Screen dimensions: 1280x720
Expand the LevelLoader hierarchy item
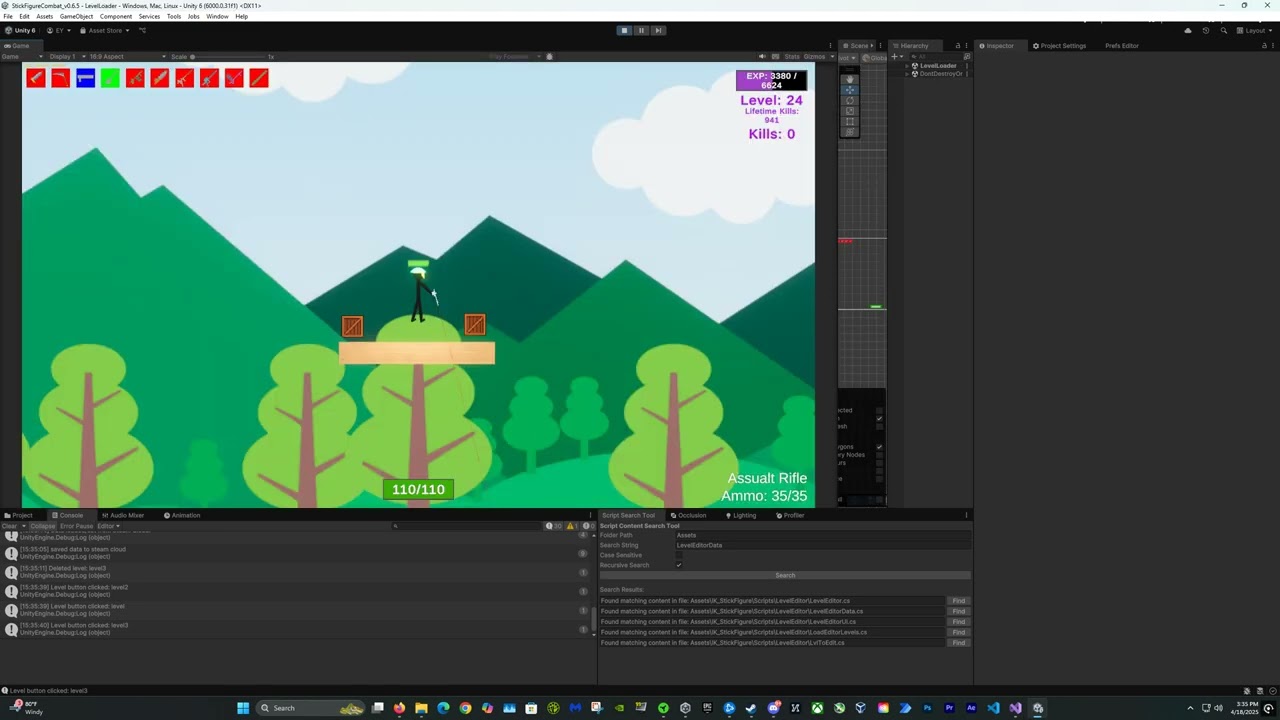(907, 66)
